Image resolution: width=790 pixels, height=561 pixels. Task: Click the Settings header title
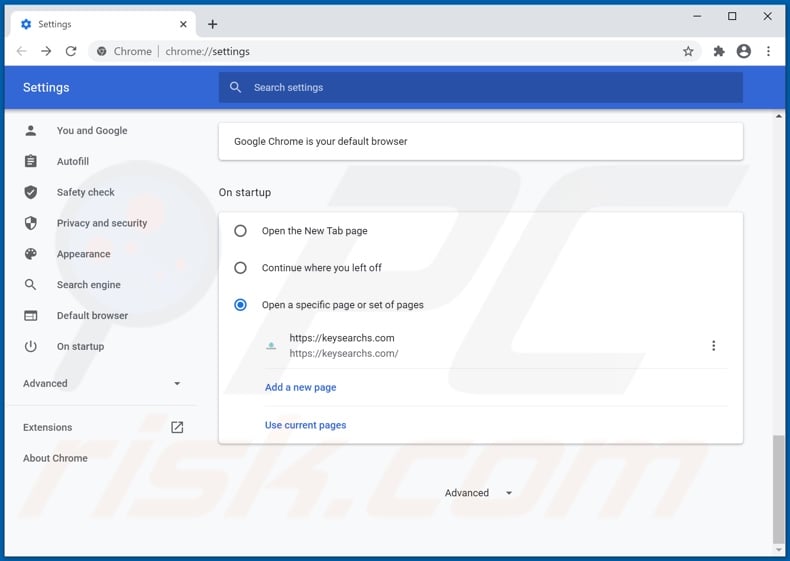click(x=46, y=87)
